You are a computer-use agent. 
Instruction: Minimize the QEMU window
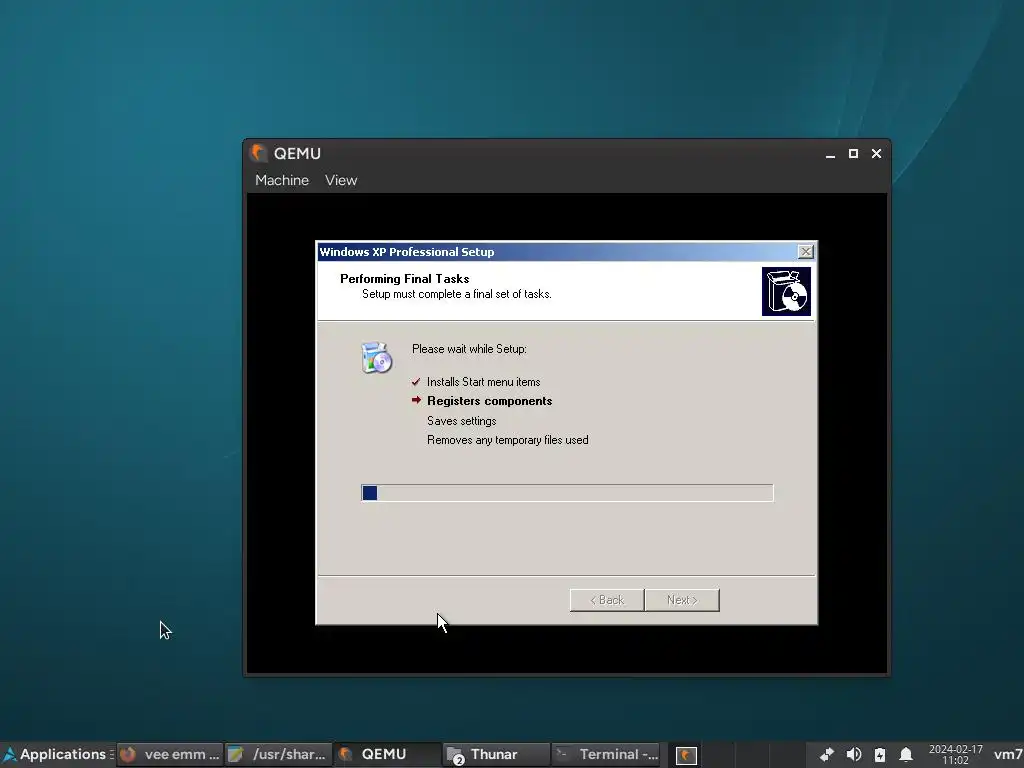pyautogui.click(x=830, y=153)
